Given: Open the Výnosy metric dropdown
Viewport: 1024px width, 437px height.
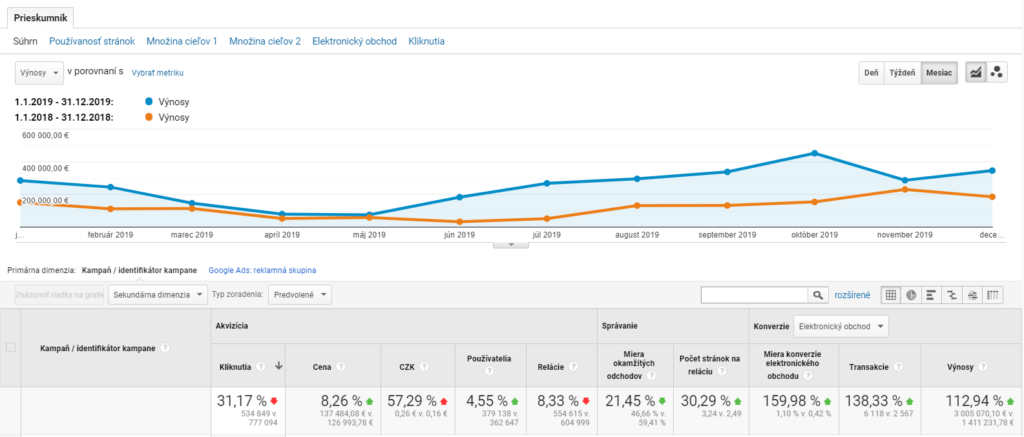Looking at the screenshot, I should pyautogui.click(x=39, y=72).
